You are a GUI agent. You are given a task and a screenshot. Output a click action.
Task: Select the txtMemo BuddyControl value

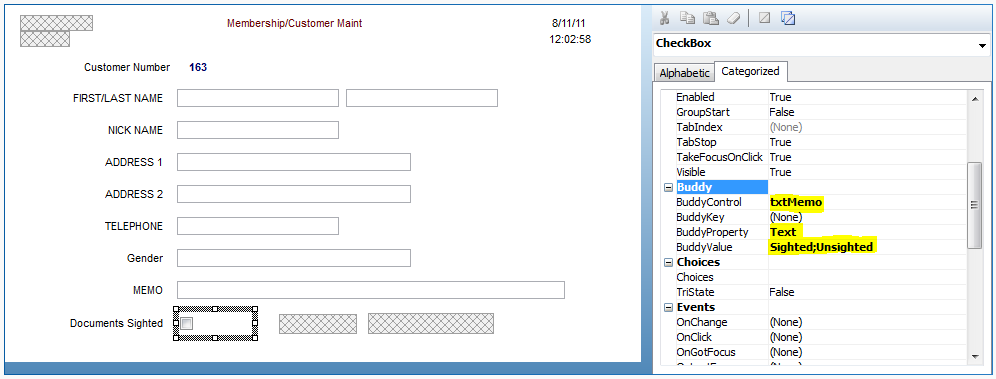pyautogui.click(x=796, y=203)
